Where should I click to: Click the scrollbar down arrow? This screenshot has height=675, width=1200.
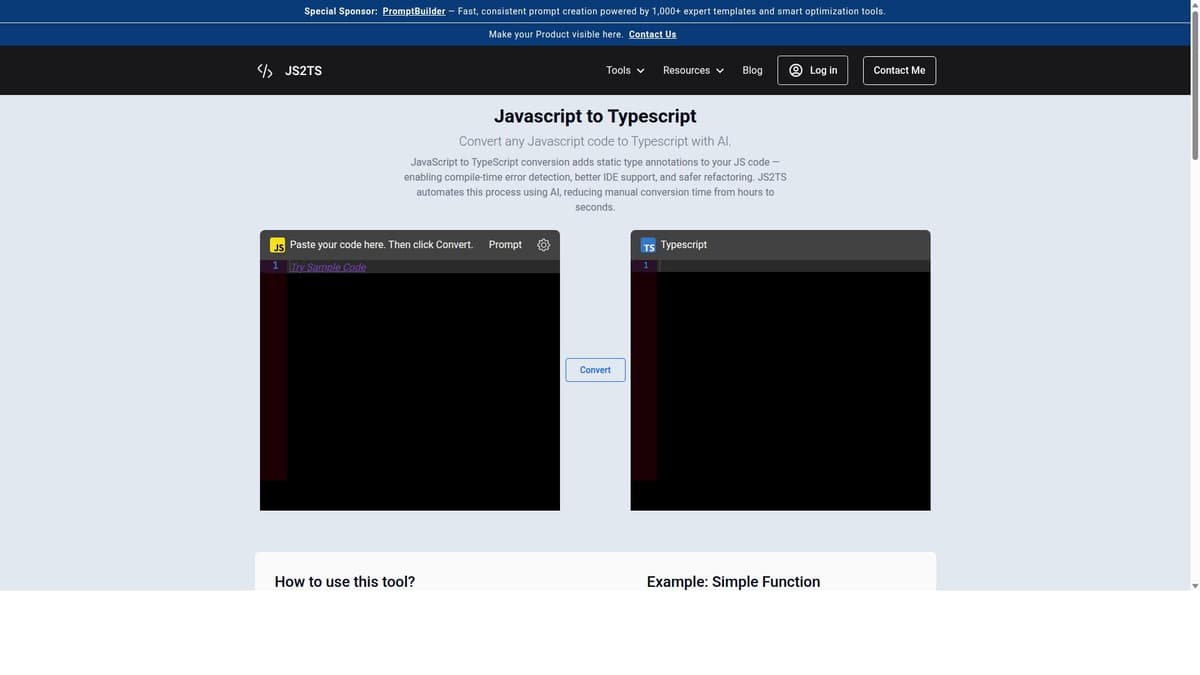(x=1194, y=585)
